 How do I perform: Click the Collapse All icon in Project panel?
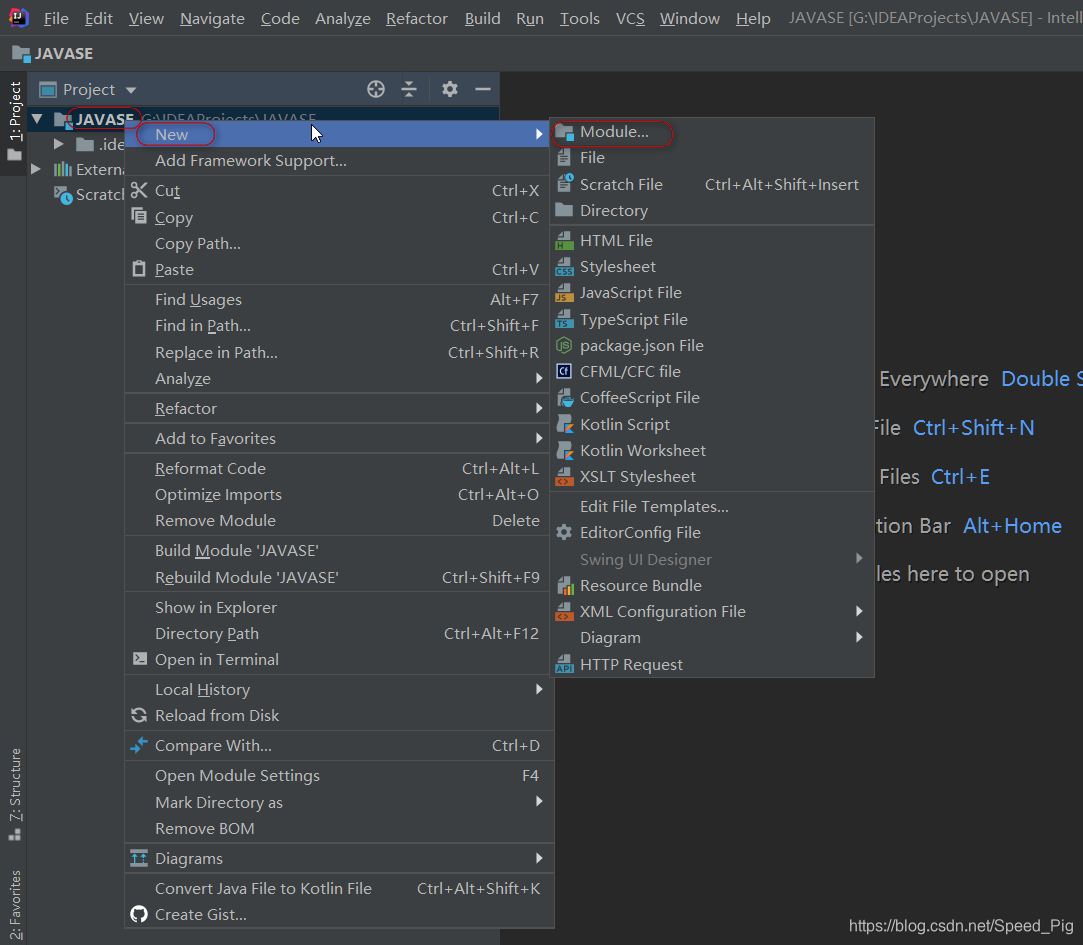[x=410, y=89]
